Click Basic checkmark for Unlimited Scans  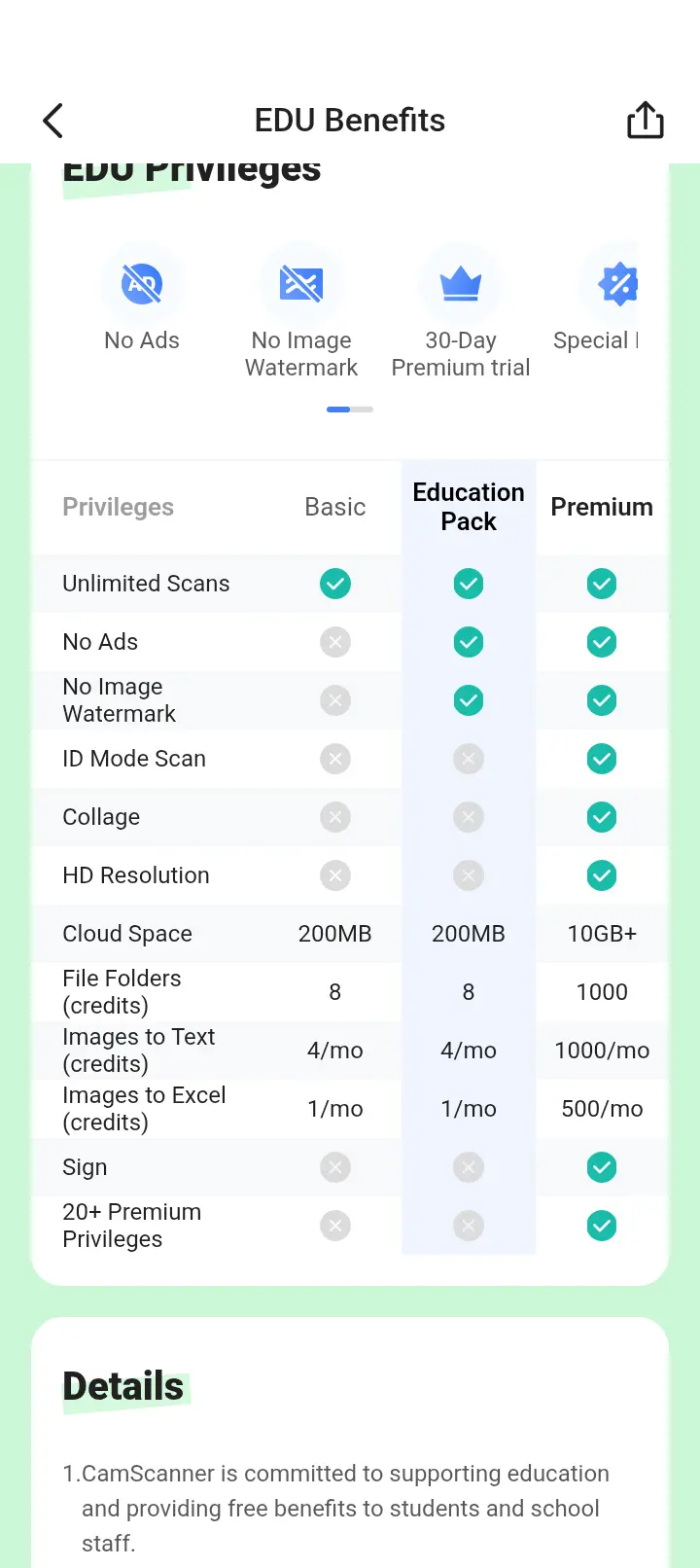coord(335,584)
